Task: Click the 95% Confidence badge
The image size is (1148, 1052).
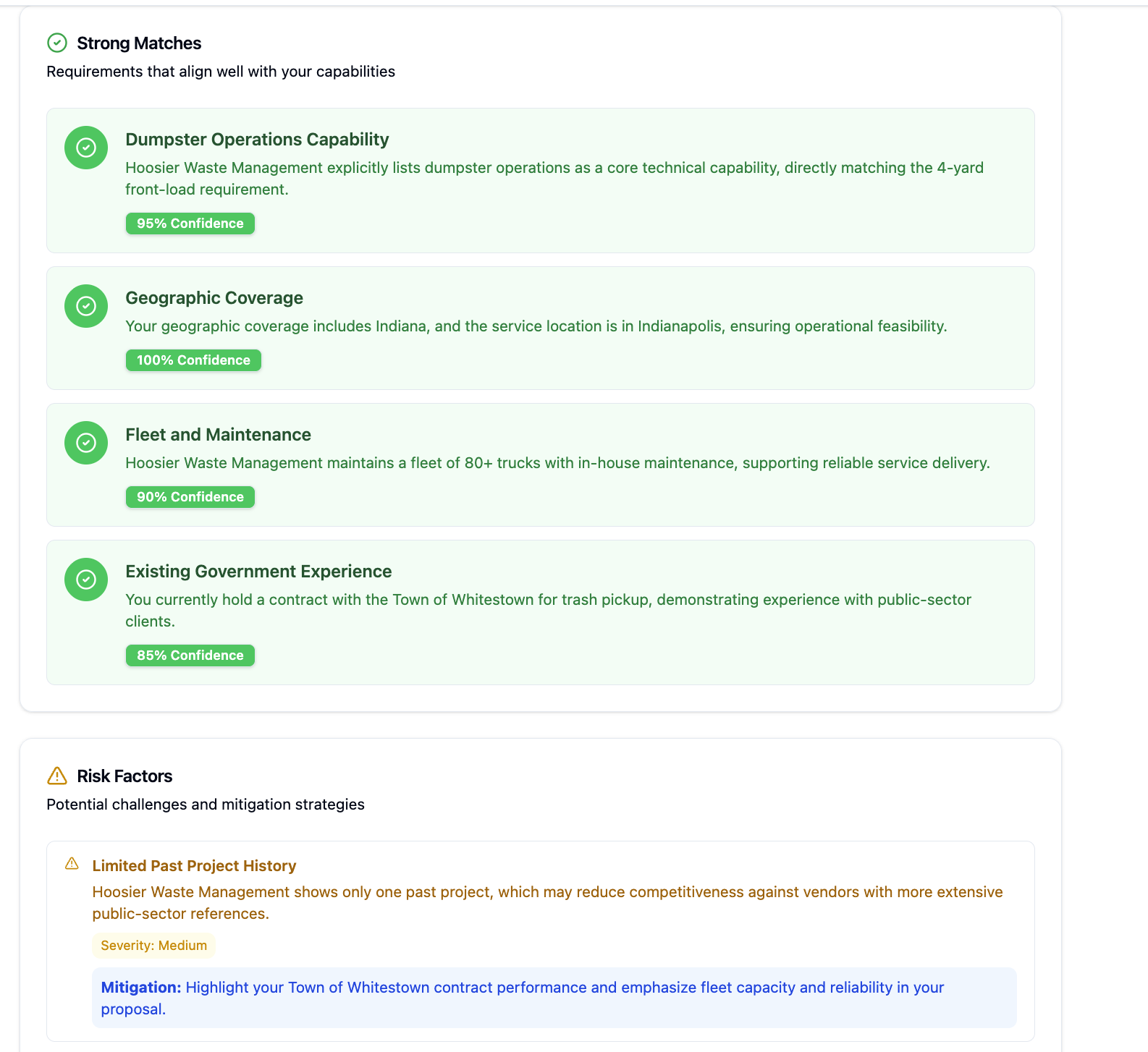Action: coord(190,224)
